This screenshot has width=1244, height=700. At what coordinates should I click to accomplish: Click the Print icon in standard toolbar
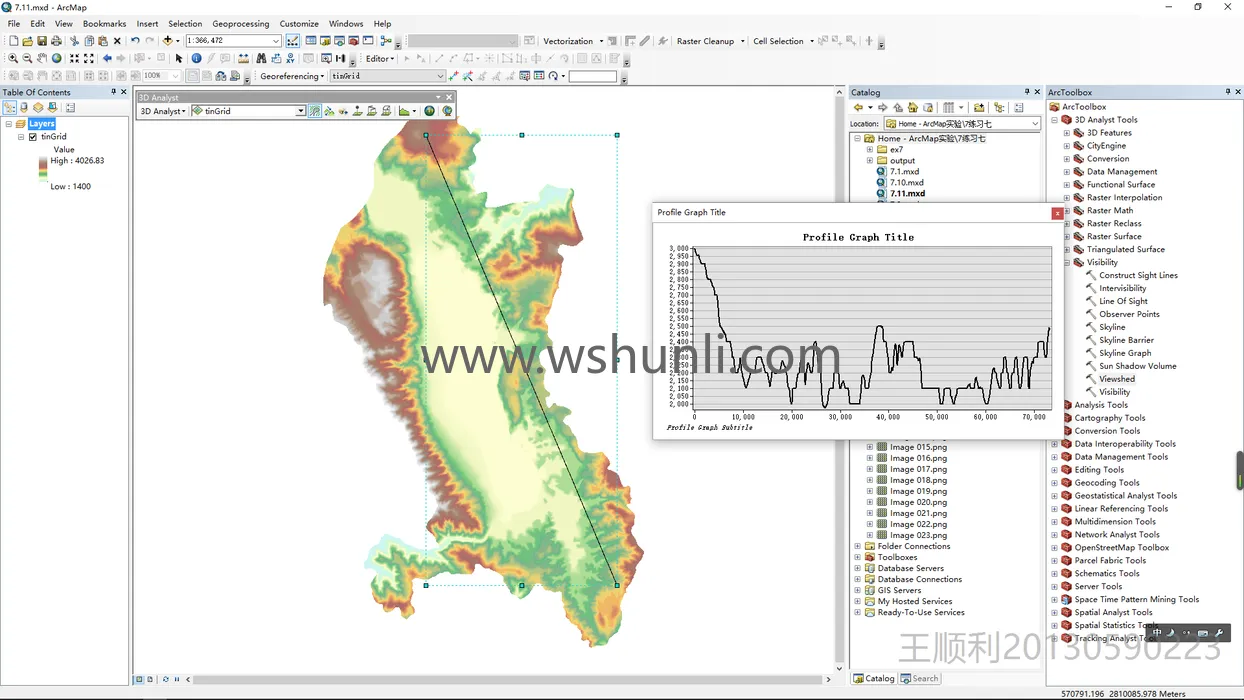[56, 41]
